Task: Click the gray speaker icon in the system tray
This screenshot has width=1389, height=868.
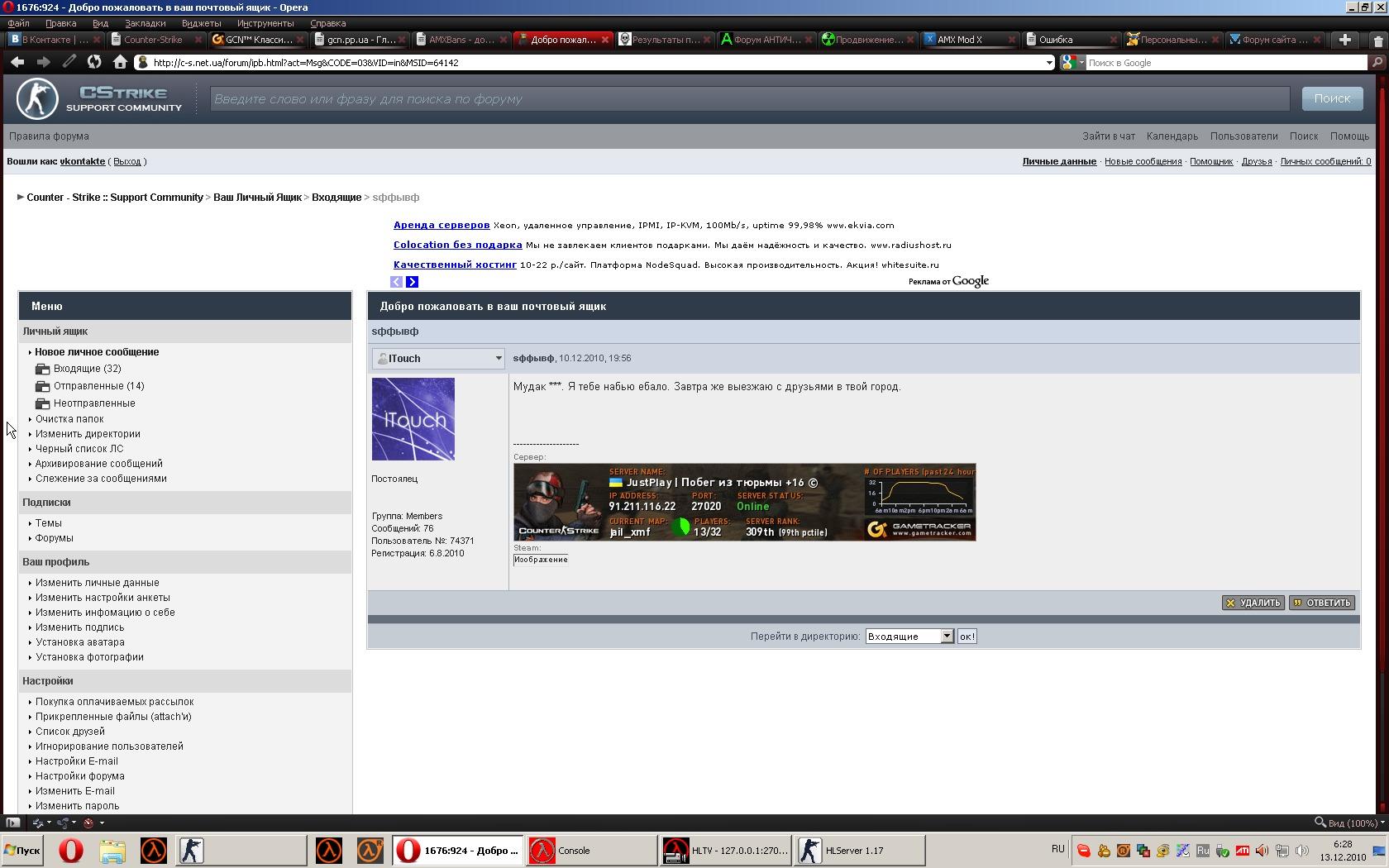Action: [x=1301, y=851]
